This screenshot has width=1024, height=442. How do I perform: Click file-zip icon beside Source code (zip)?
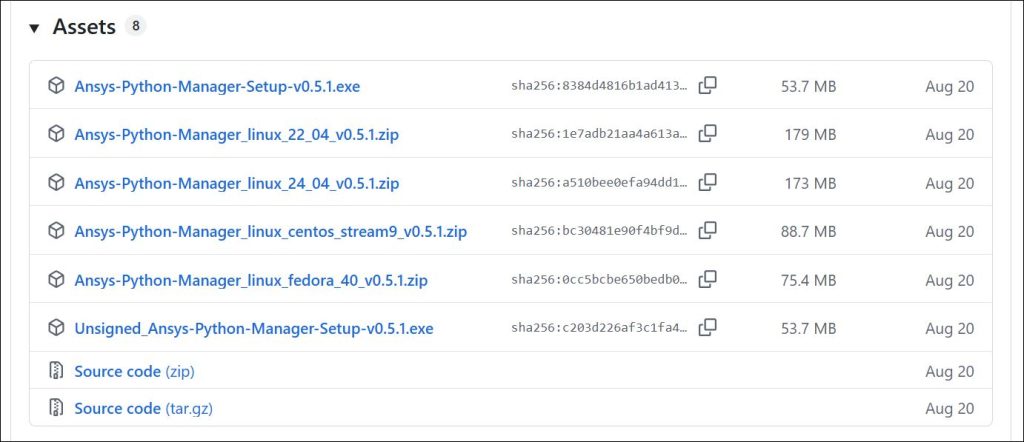pos(56,371)
